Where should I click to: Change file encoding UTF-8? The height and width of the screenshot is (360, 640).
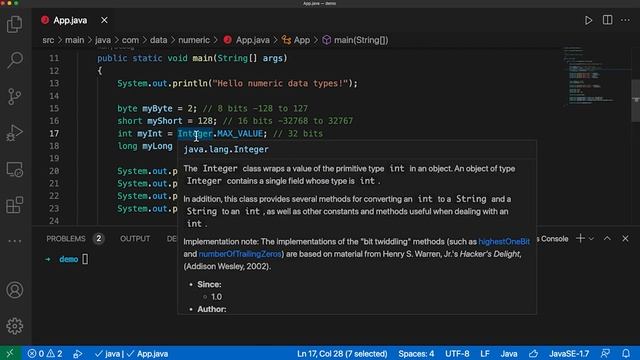click(x=457, y=353)
